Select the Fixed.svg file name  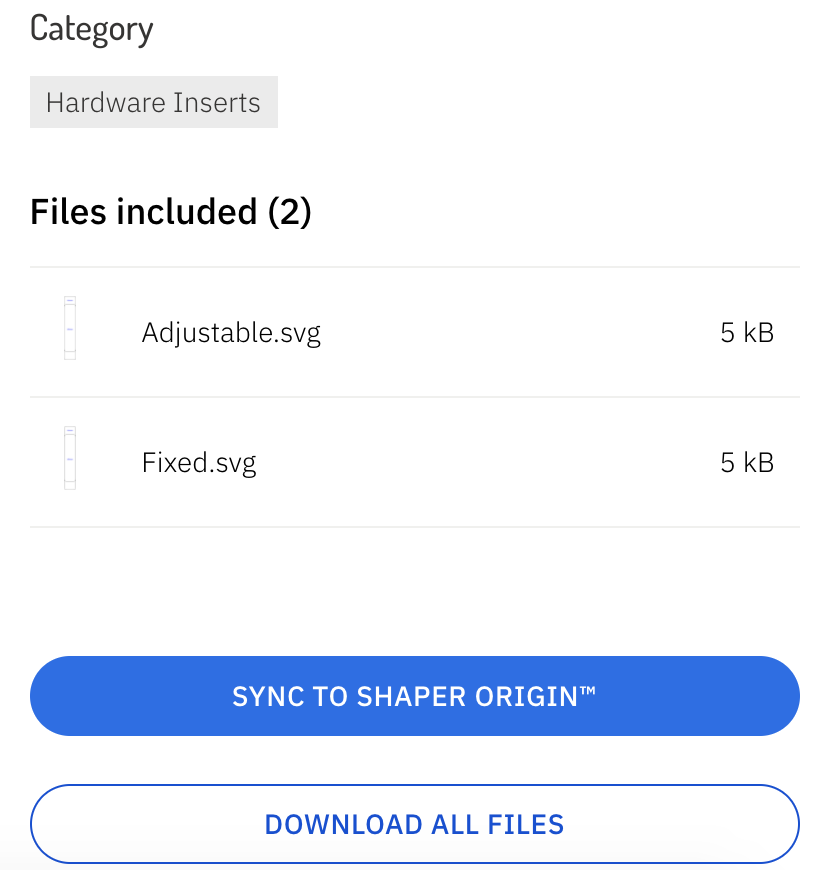[x=199, y=462]
